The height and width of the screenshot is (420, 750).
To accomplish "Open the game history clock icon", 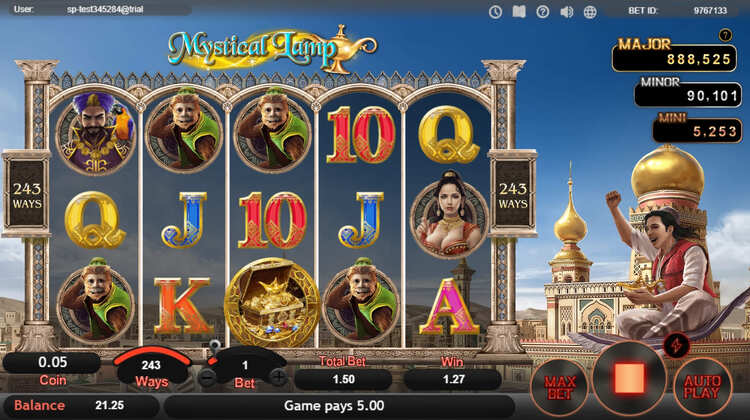I will tap(495, 11).
